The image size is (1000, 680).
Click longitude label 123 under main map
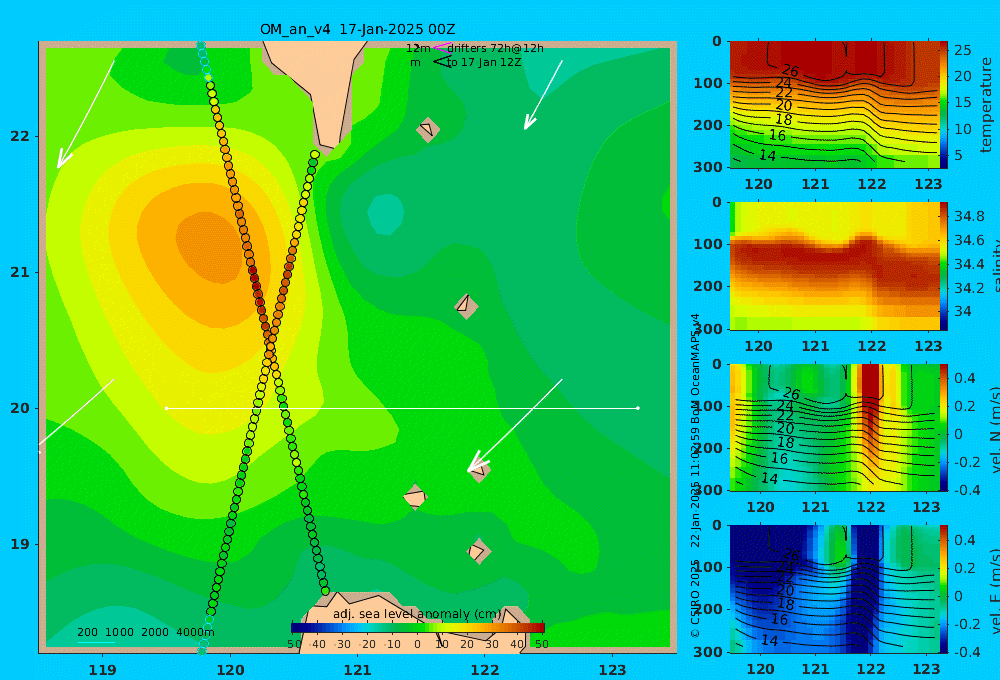coord(613,670)
